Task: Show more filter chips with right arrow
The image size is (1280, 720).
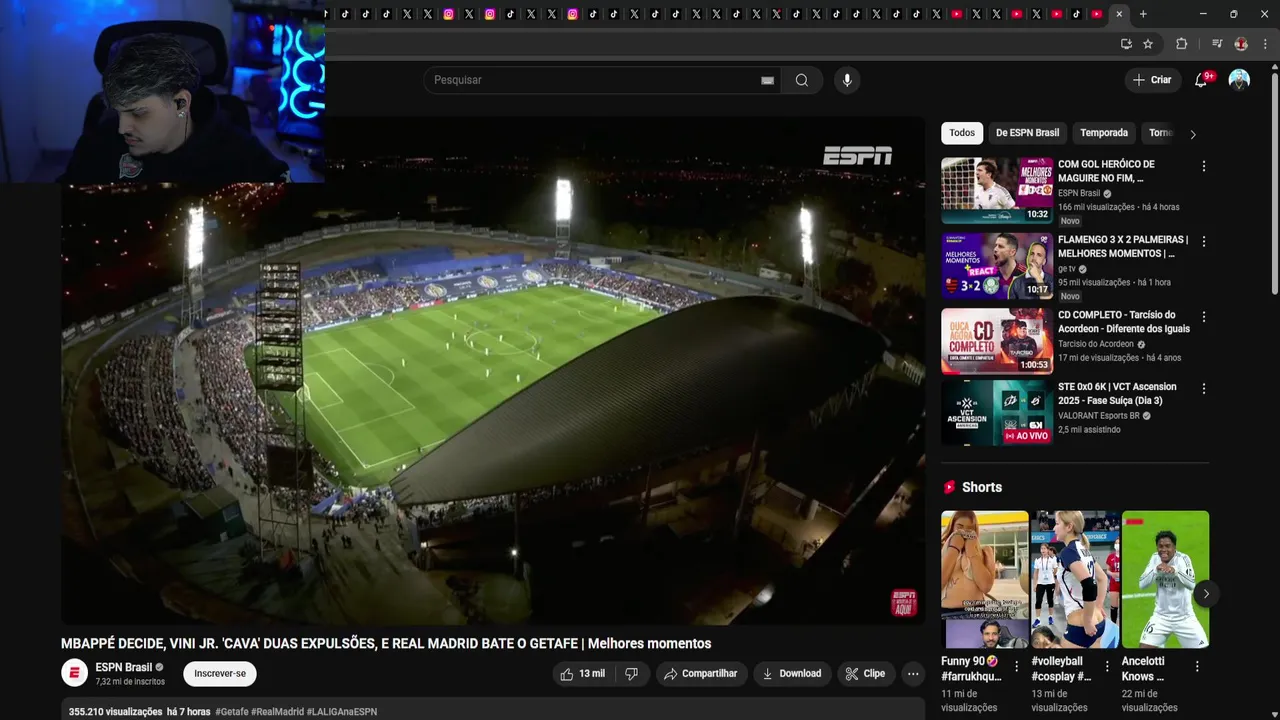Action: [1192, 134]
